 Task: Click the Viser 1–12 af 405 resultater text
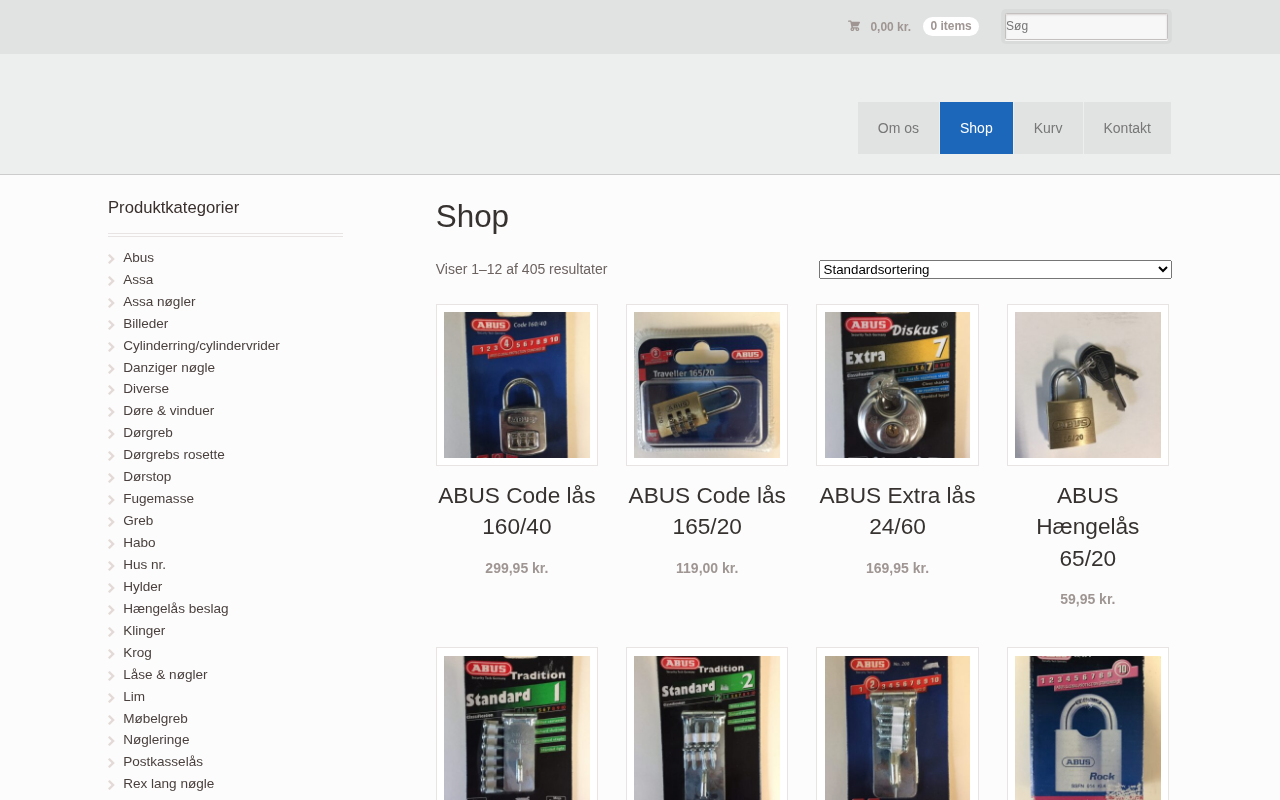tap(522, 269)
